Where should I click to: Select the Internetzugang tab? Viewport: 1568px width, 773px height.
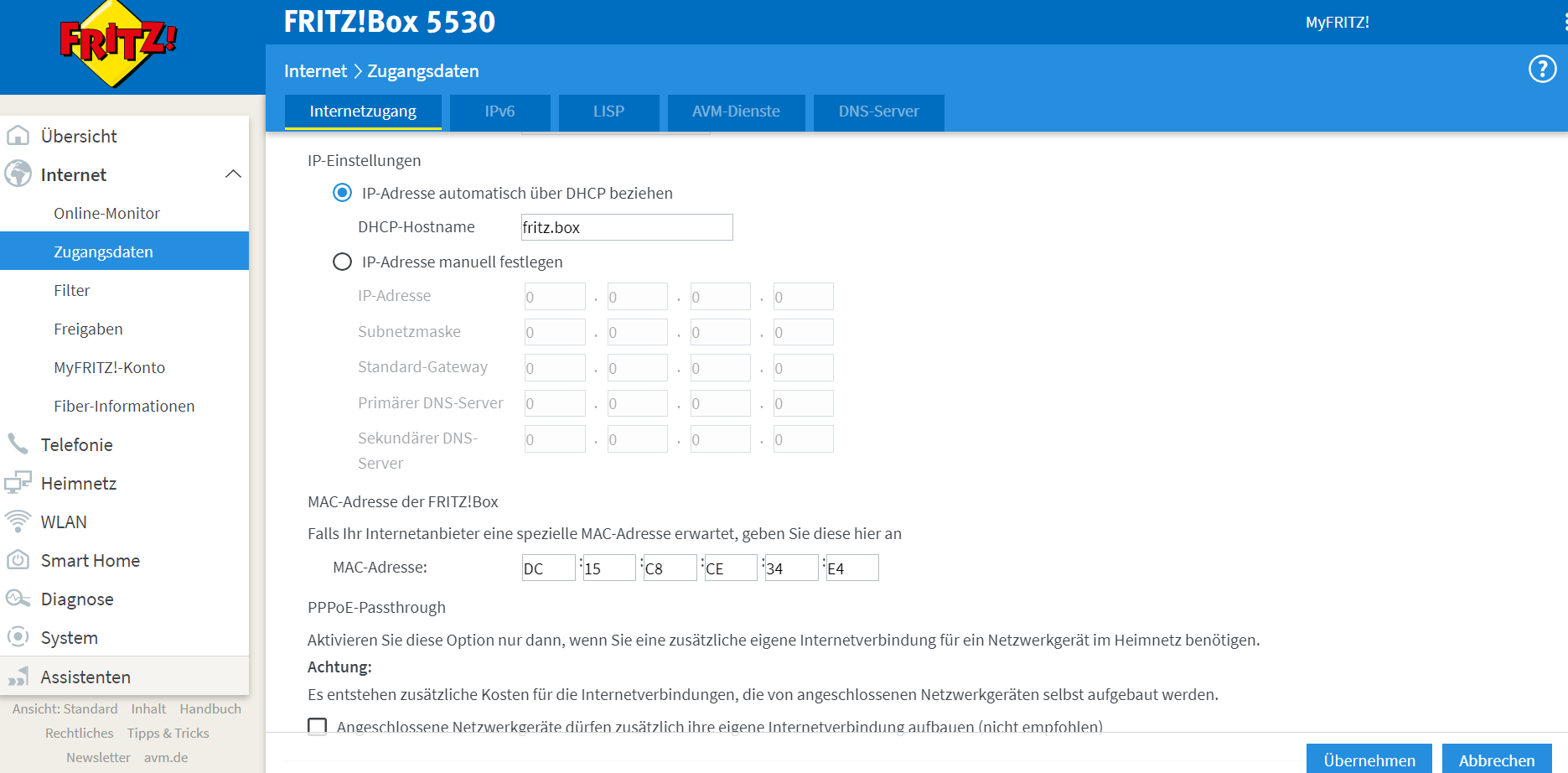point(363,112)
